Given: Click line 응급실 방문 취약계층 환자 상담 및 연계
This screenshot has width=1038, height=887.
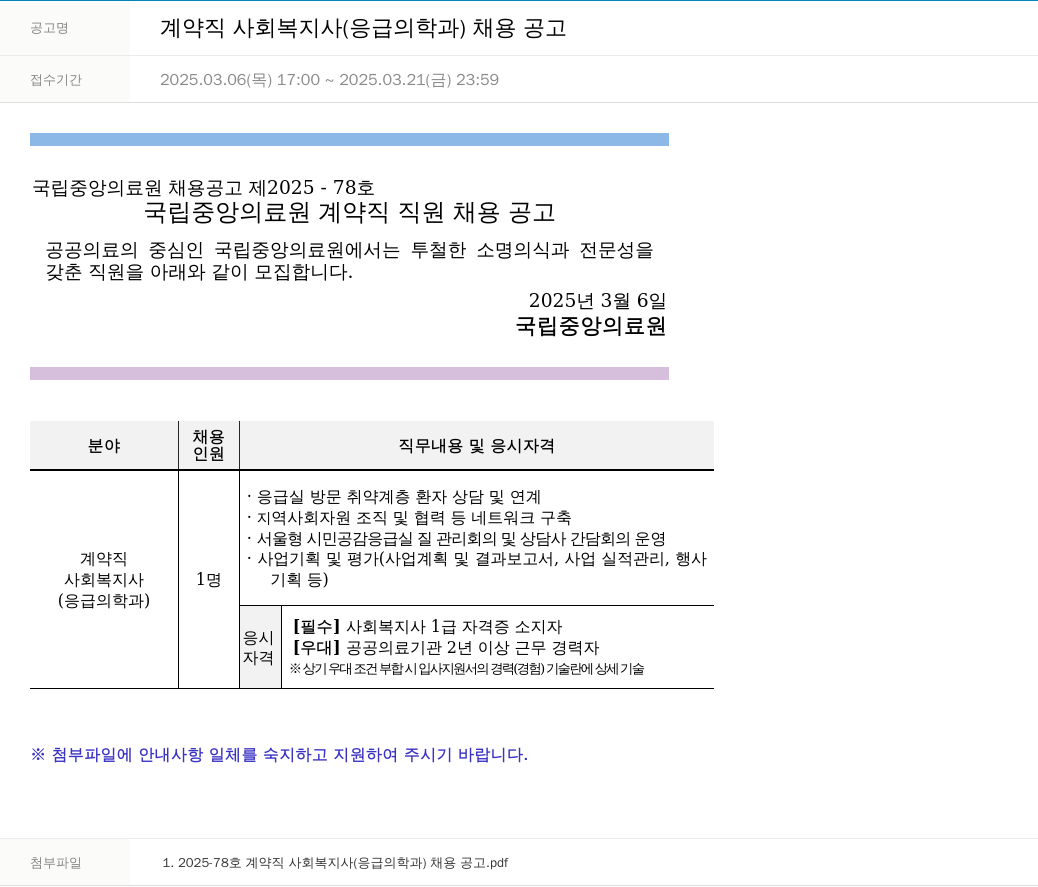Looking at the screenshot, I should [x=394, y=496].
